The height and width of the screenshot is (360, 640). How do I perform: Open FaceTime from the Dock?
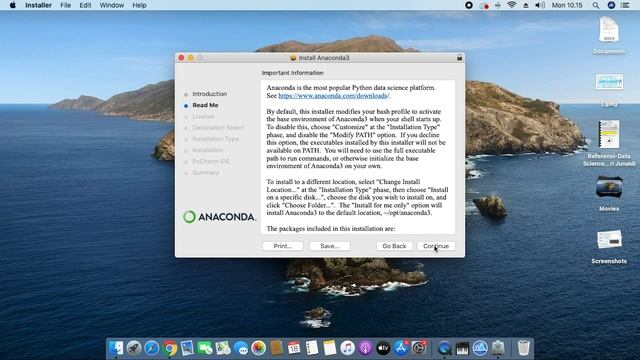[205, 348]
